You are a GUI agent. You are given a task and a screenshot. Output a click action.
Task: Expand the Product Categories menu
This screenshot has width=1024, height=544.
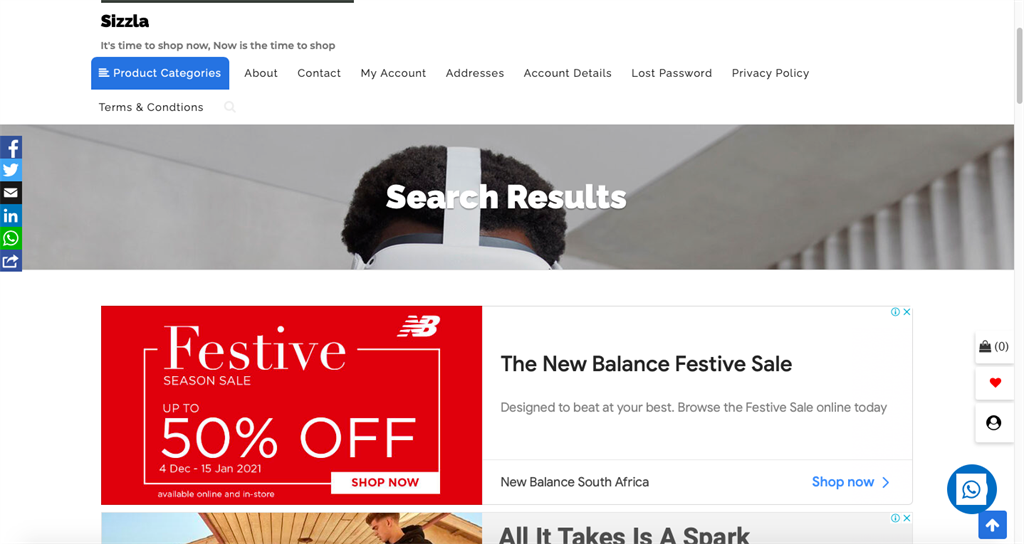click(x=160, y=73)
